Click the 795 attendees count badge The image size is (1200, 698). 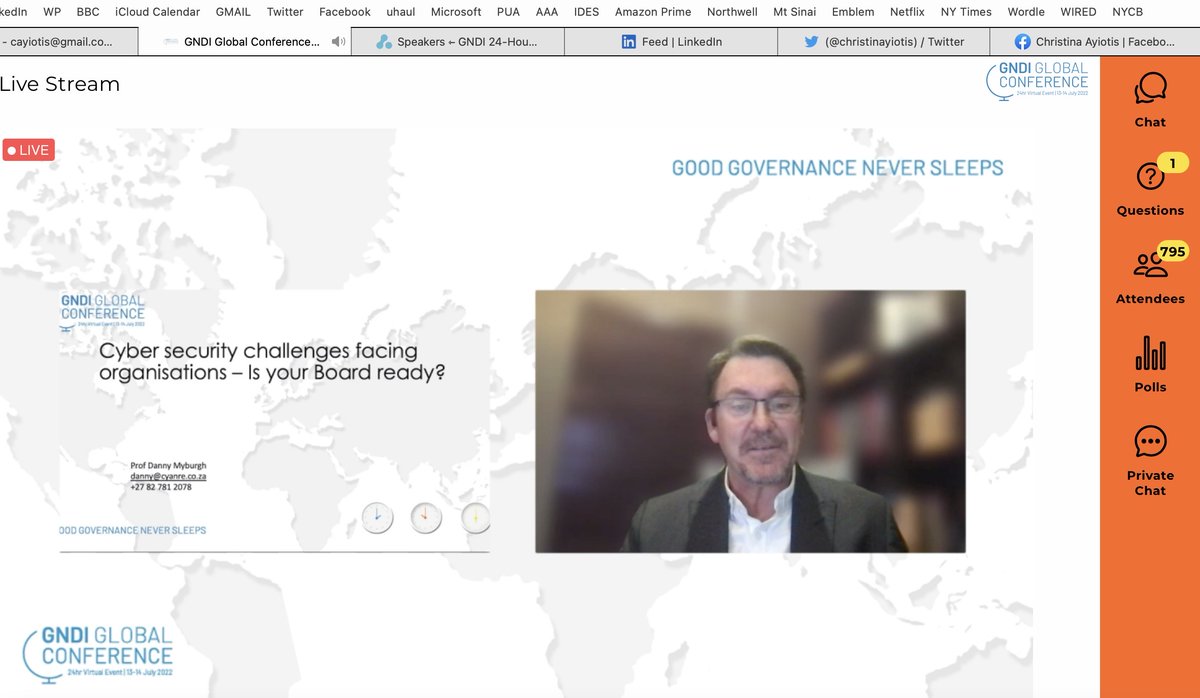coord(1172,252)
